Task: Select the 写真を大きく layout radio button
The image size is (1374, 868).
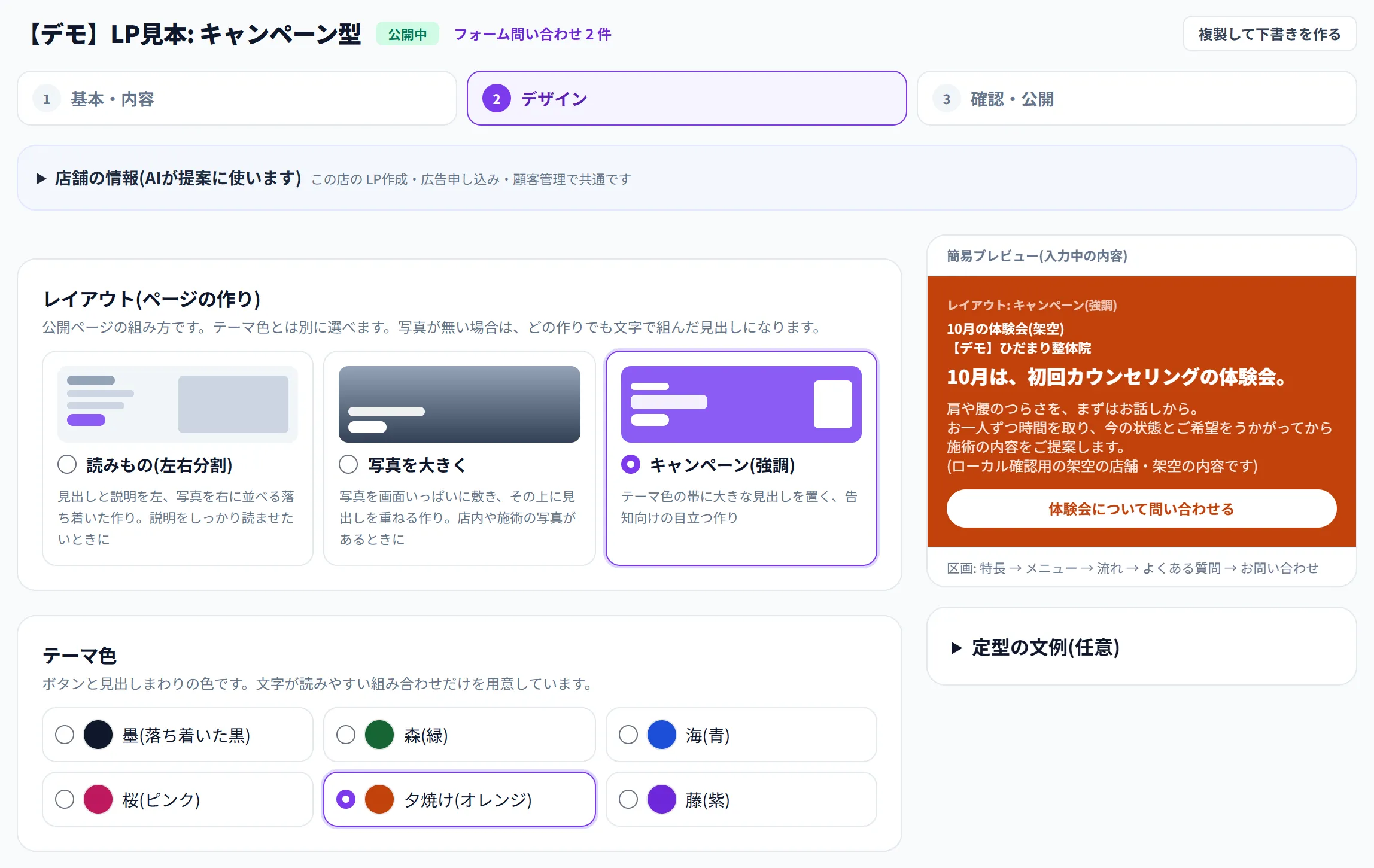Action: coord(348,464)
